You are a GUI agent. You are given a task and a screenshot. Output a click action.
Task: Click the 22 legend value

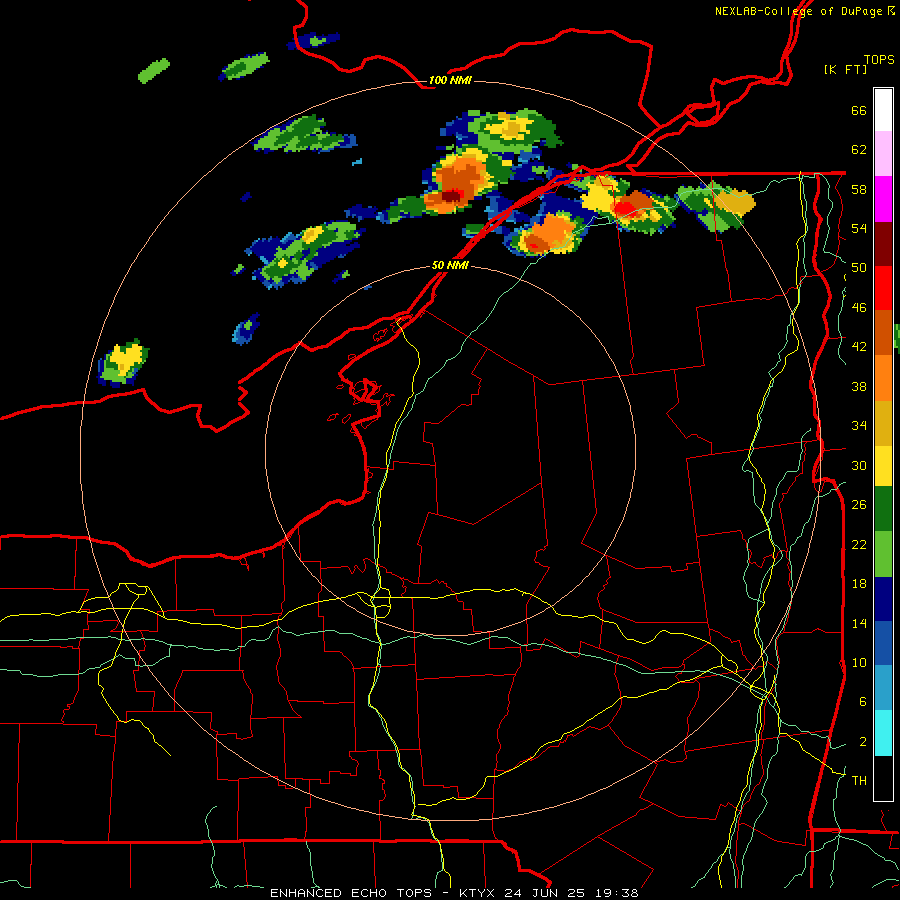pos(859,544)
